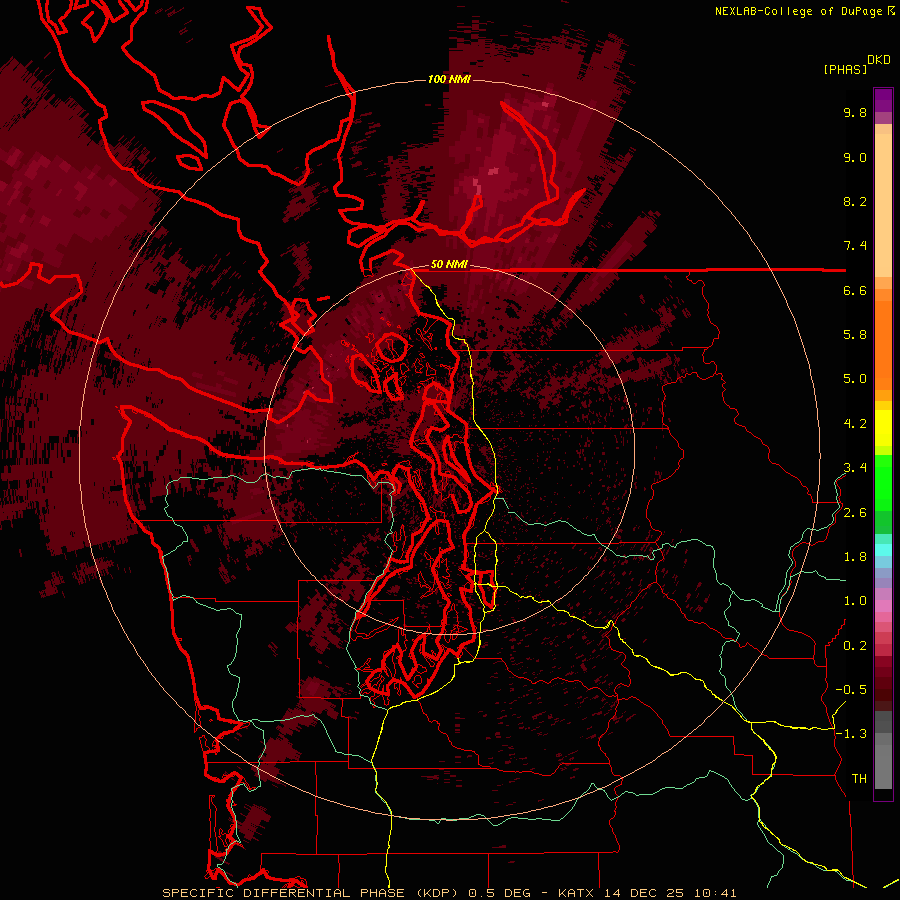
Task: Select the 3.4 scale value
Action: [855, 468]
